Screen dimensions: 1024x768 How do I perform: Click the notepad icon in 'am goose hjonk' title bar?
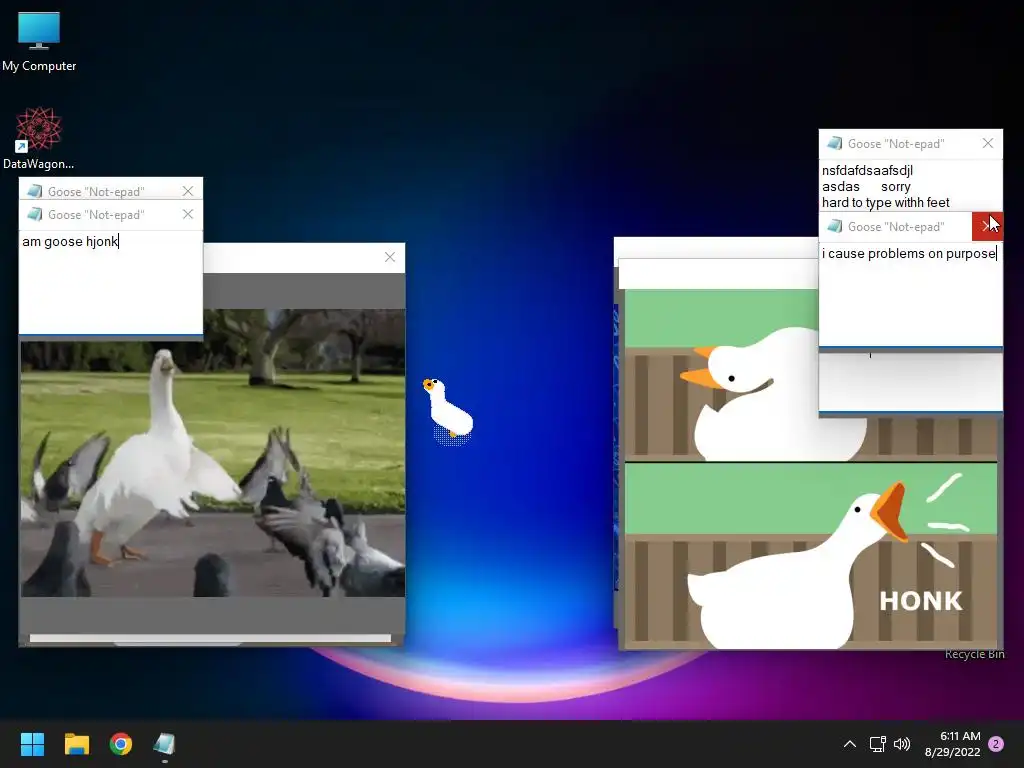pyautogui.click(x=35, y=214)
